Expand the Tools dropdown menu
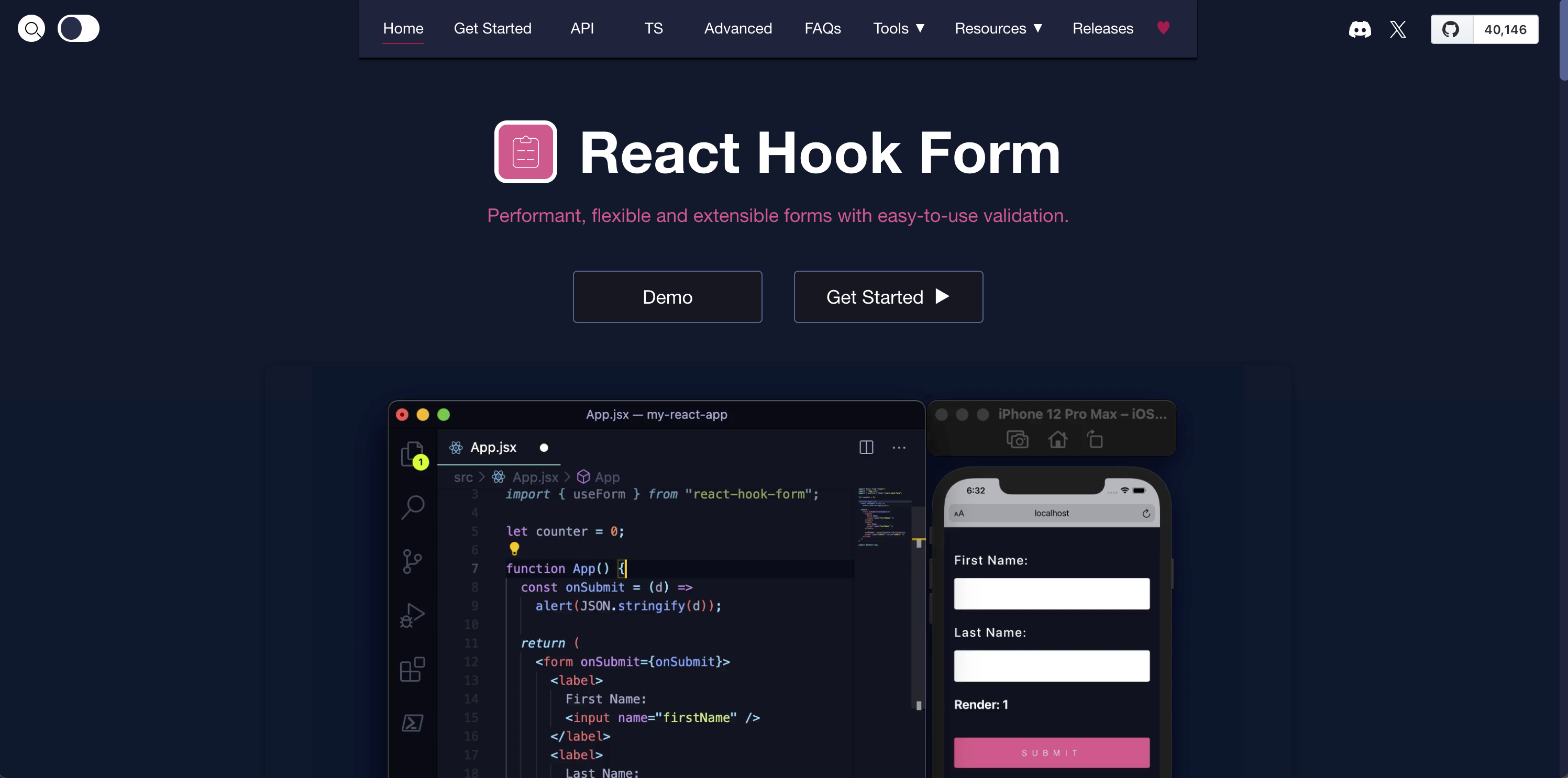Image resolution: width=1568 pixels, height=778 pixels. [x=899, y=29]
